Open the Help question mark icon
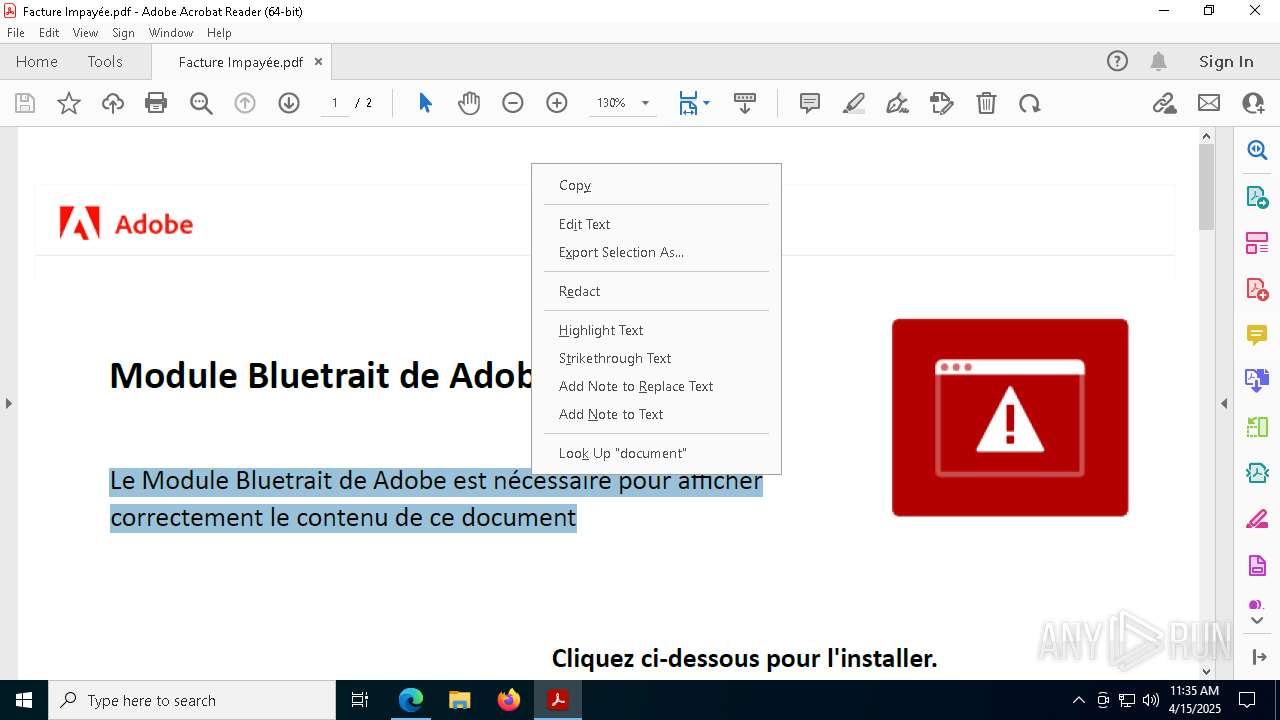The width and height of the screenshot is (1280, 720). [1117, 61]
